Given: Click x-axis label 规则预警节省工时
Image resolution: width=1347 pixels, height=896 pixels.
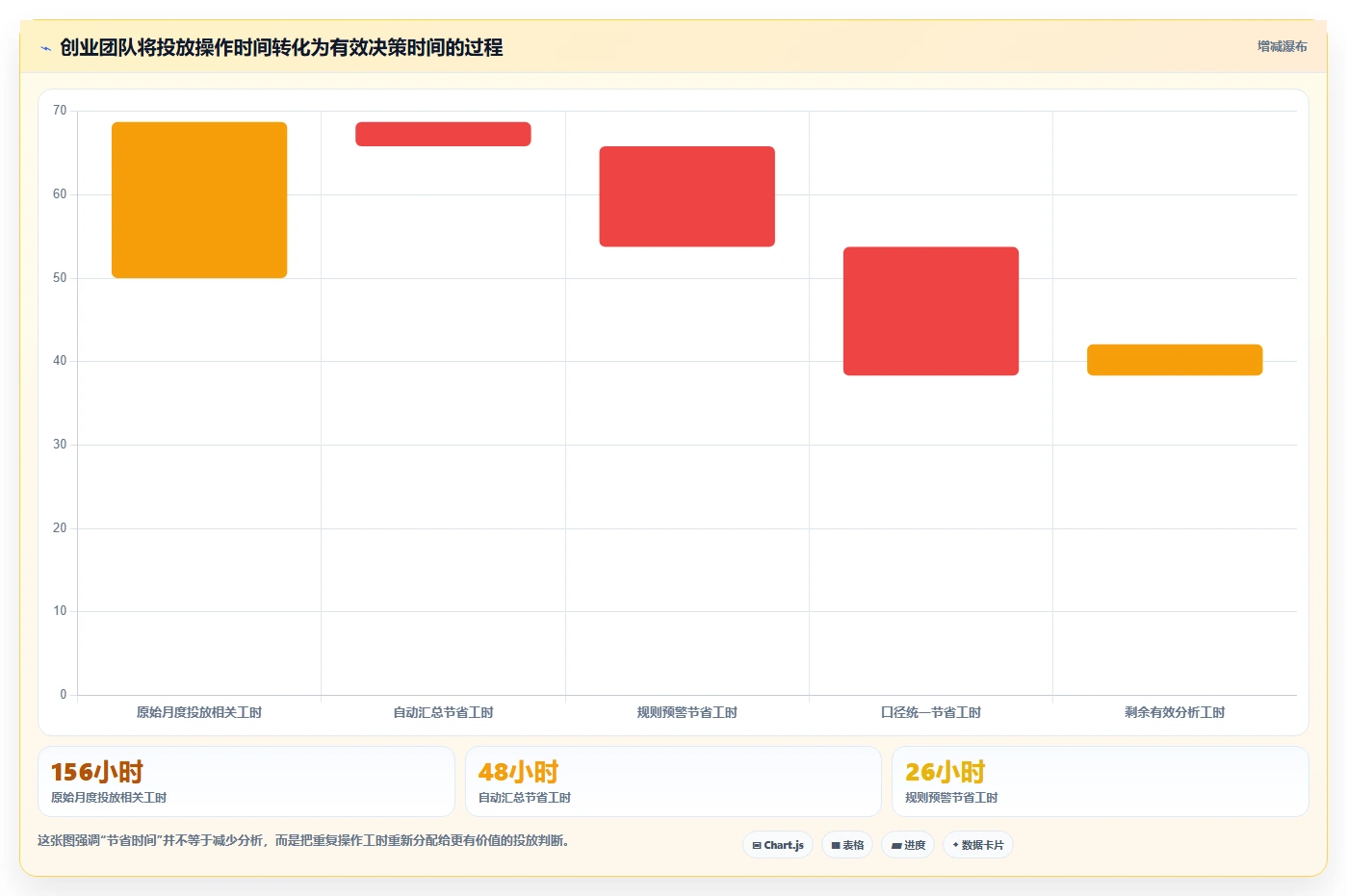Looking at the screenshot, I should [x=686, y=712].
